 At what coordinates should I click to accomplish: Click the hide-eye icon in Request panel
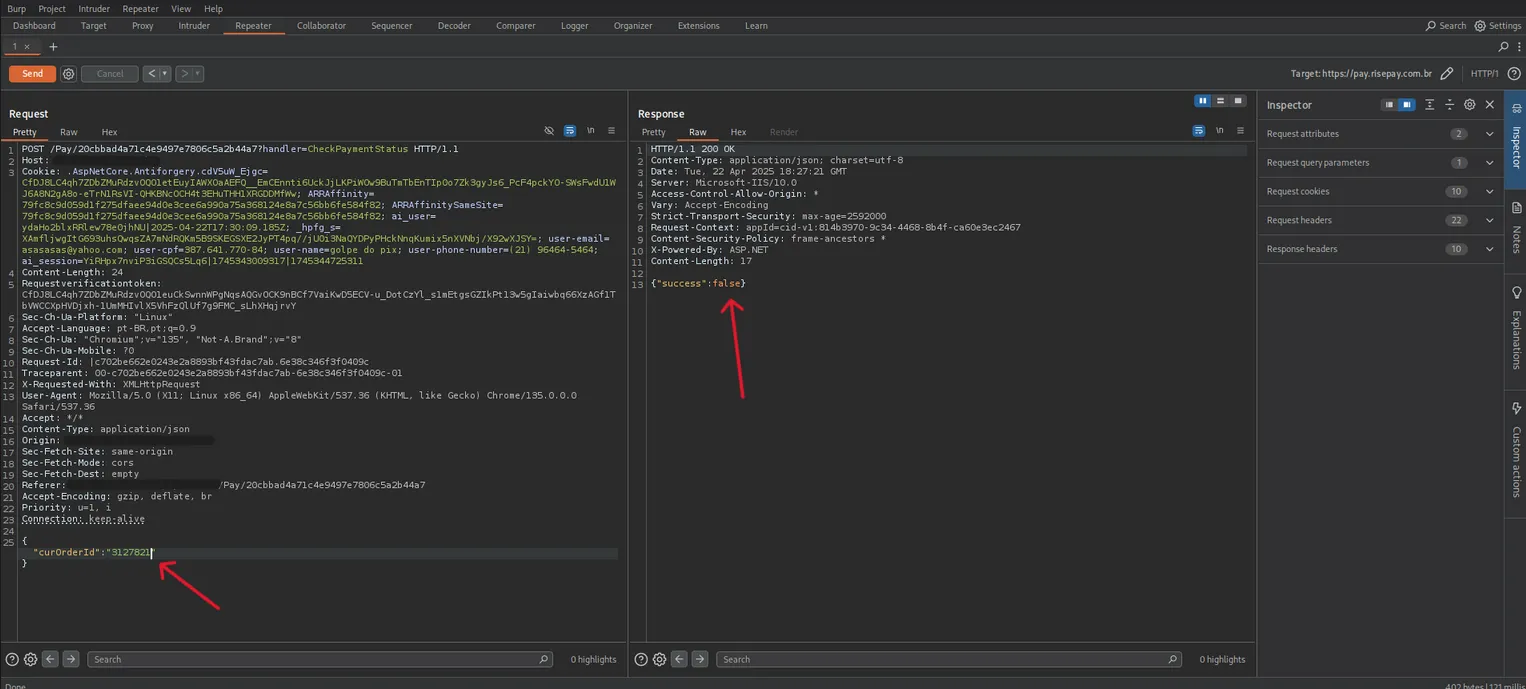pyautogui.click(x=549, y=131)
